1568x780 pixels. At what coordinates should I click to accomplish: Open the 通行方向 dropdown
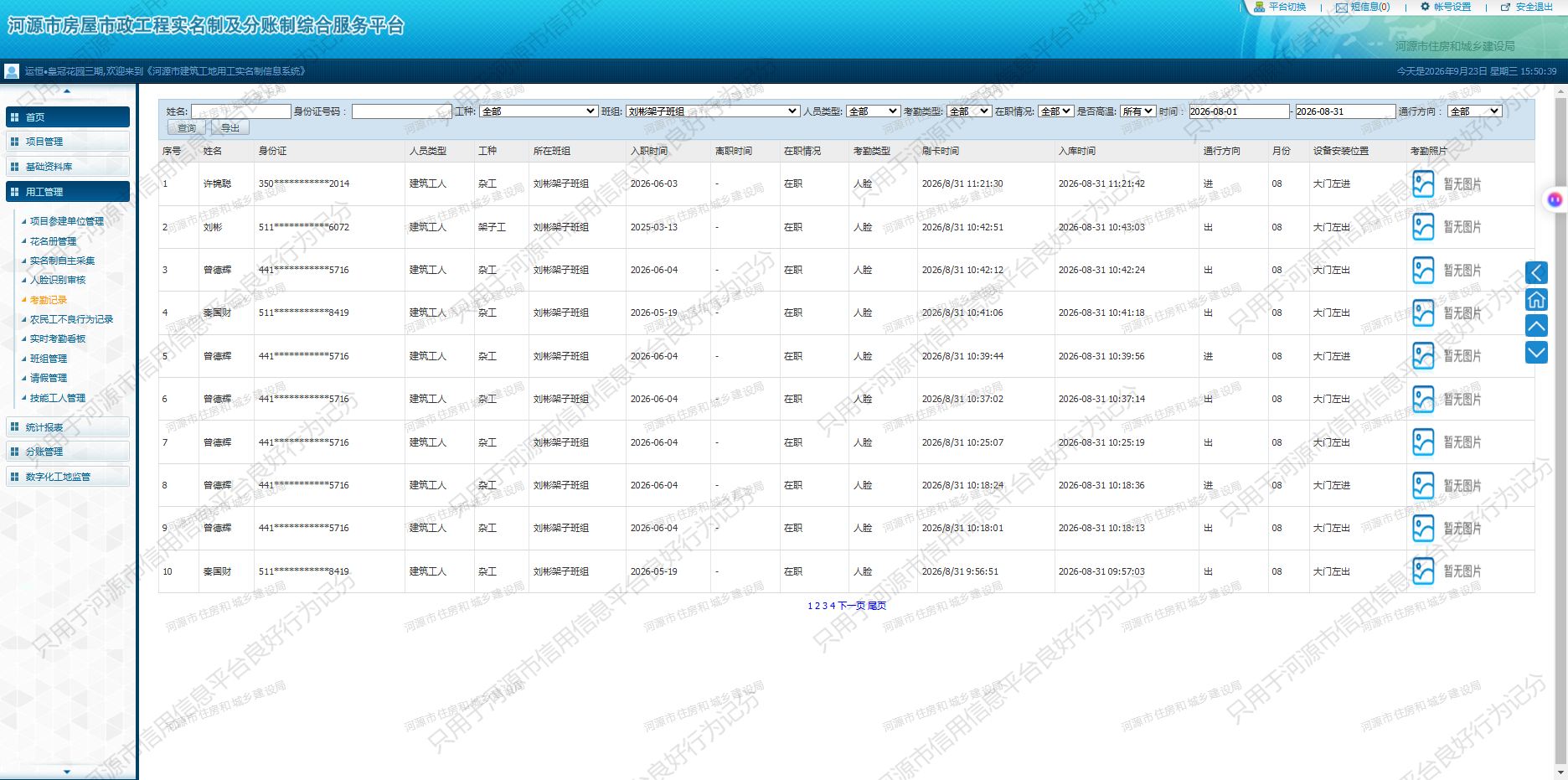(1474, 111)
